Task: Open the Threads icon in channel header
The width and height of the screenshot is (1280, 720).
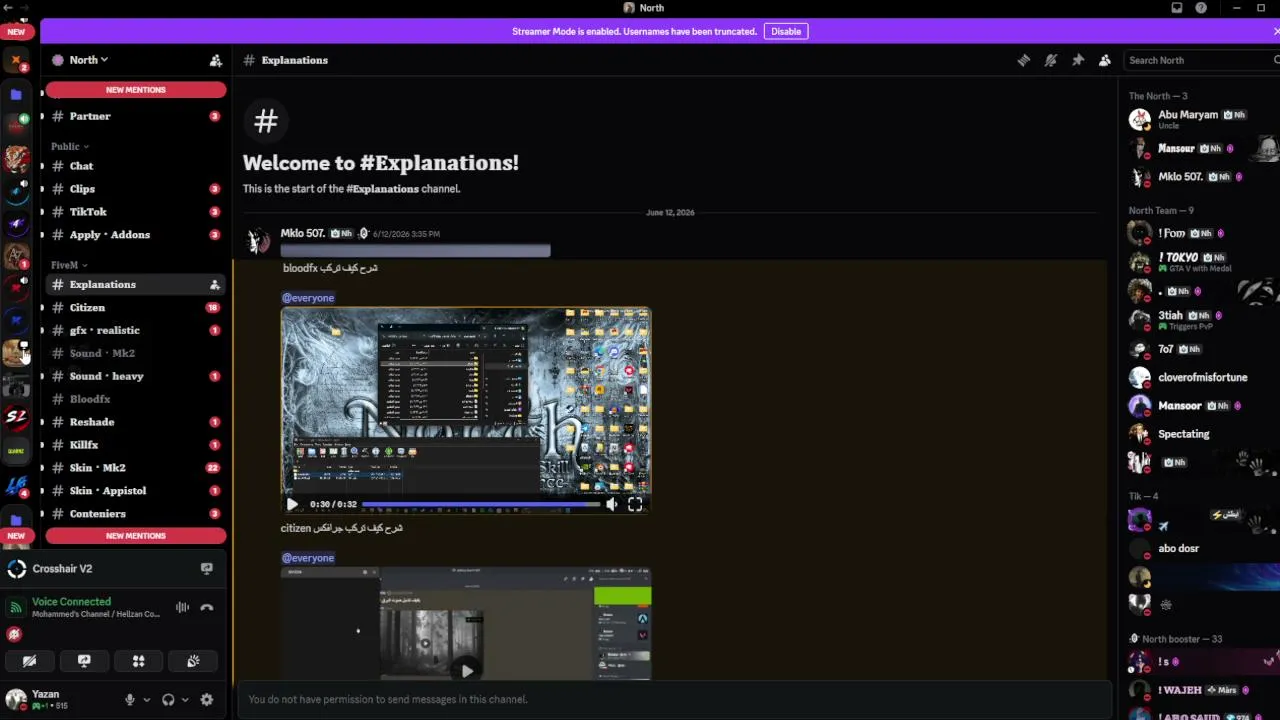Action: [1023, 60]
